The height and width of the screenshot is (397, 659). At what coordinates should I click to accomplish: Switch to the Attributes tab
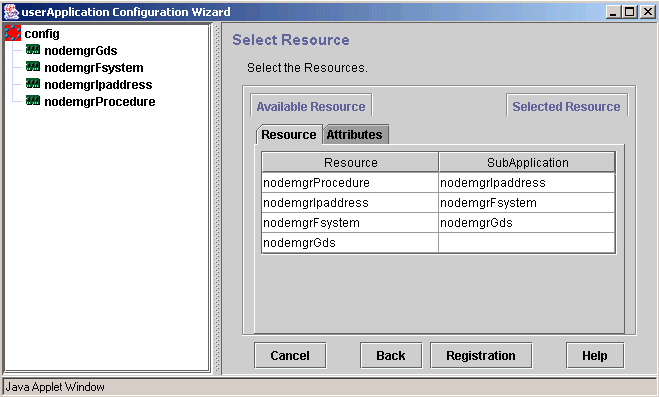(x=355, y=134)
